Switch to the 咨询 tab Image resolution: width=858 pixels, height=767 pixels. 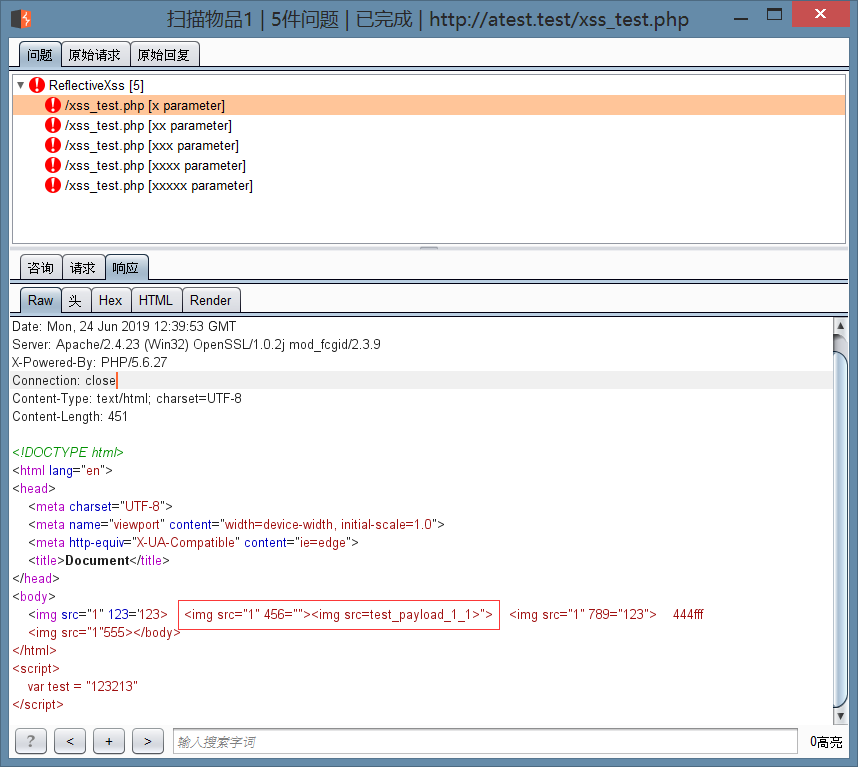coord(41,268)
